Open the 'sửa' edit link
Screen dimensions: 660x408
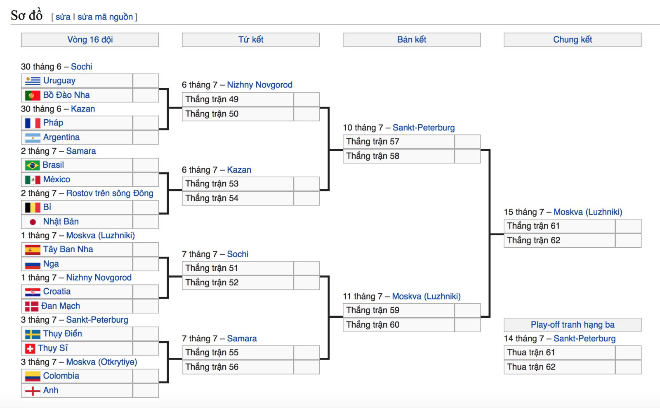coord(63,17)
